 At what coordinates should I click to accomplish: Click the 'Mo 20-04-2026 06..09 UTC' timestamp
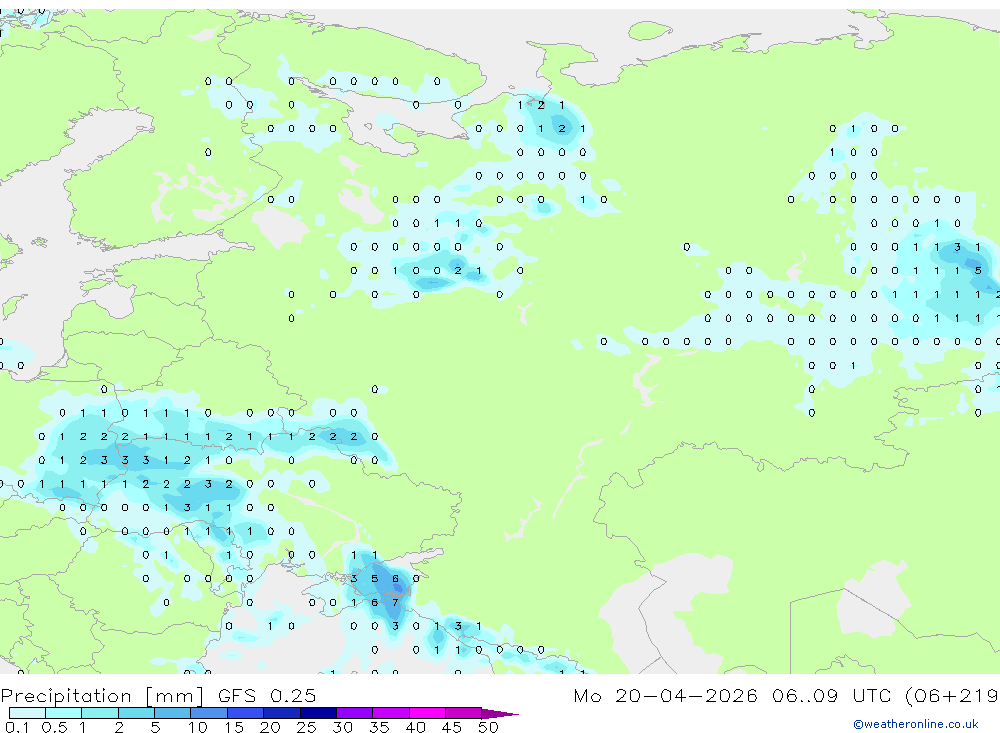(735, 695)
